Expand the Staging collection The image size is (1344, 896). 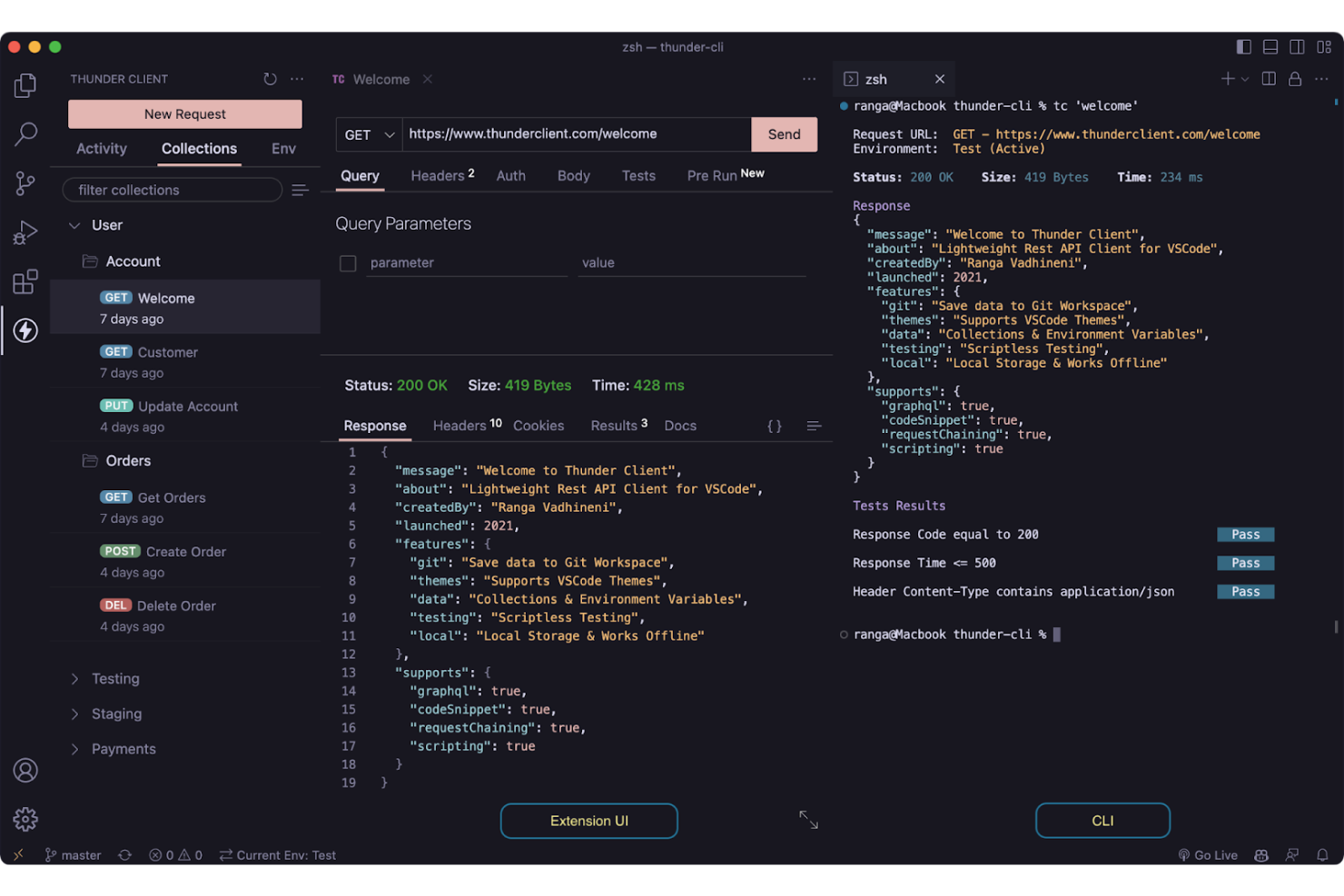(74, 714)
